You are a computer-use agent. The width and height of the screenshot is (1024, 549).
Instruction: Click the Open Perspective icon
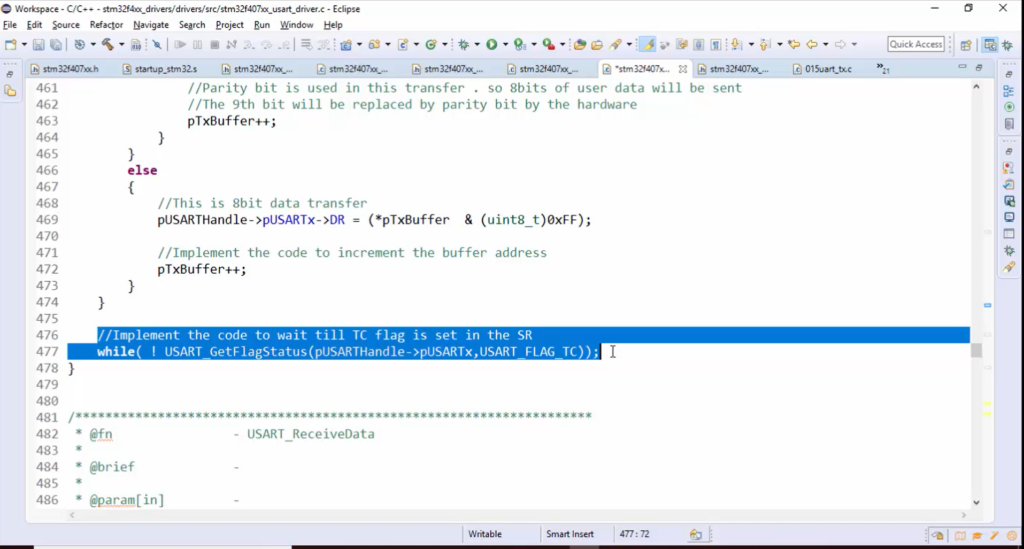pos(966,45)
